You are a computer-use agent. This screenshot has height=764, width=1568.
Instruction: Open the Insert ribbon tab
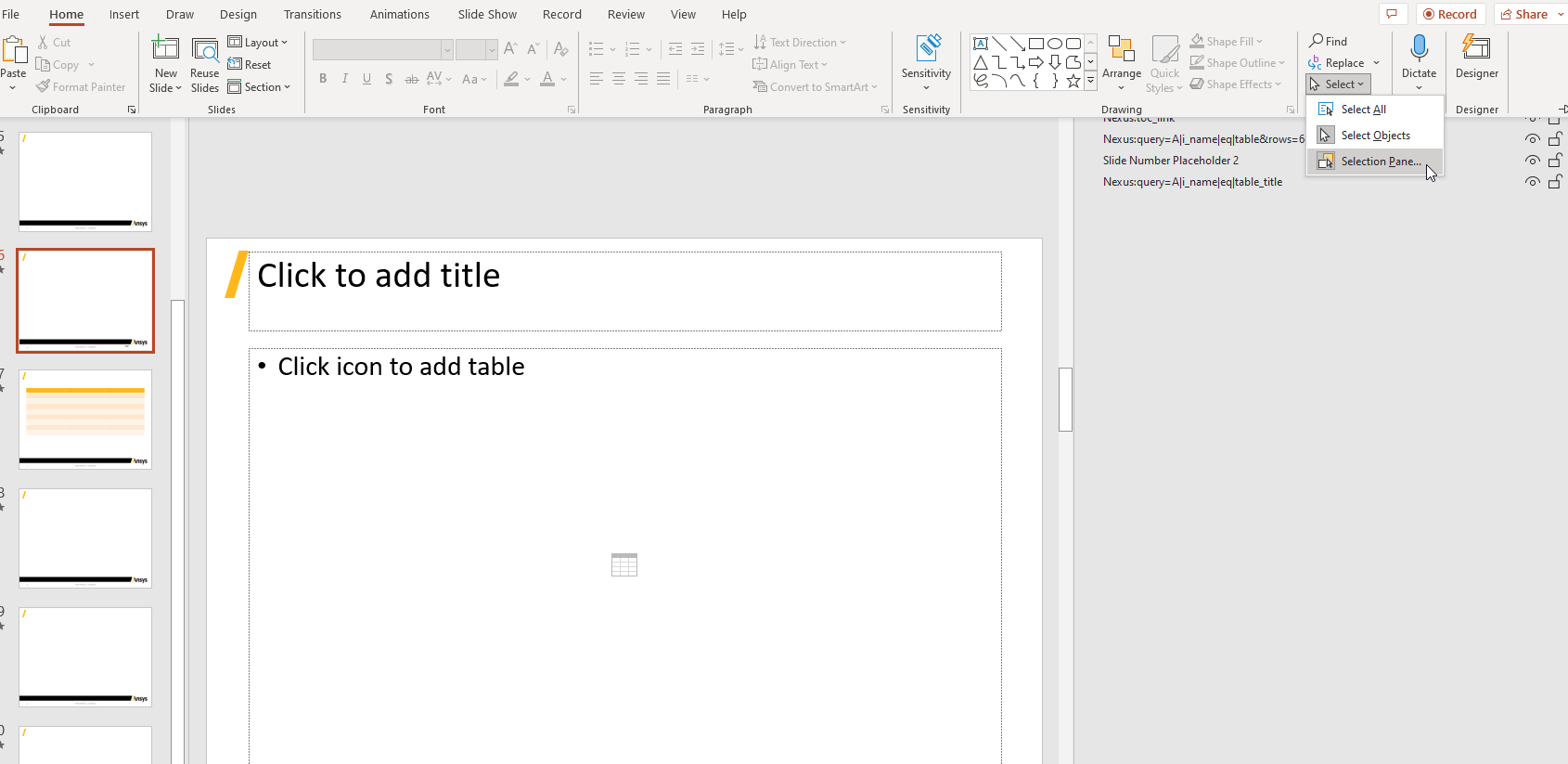click(124, 15)
